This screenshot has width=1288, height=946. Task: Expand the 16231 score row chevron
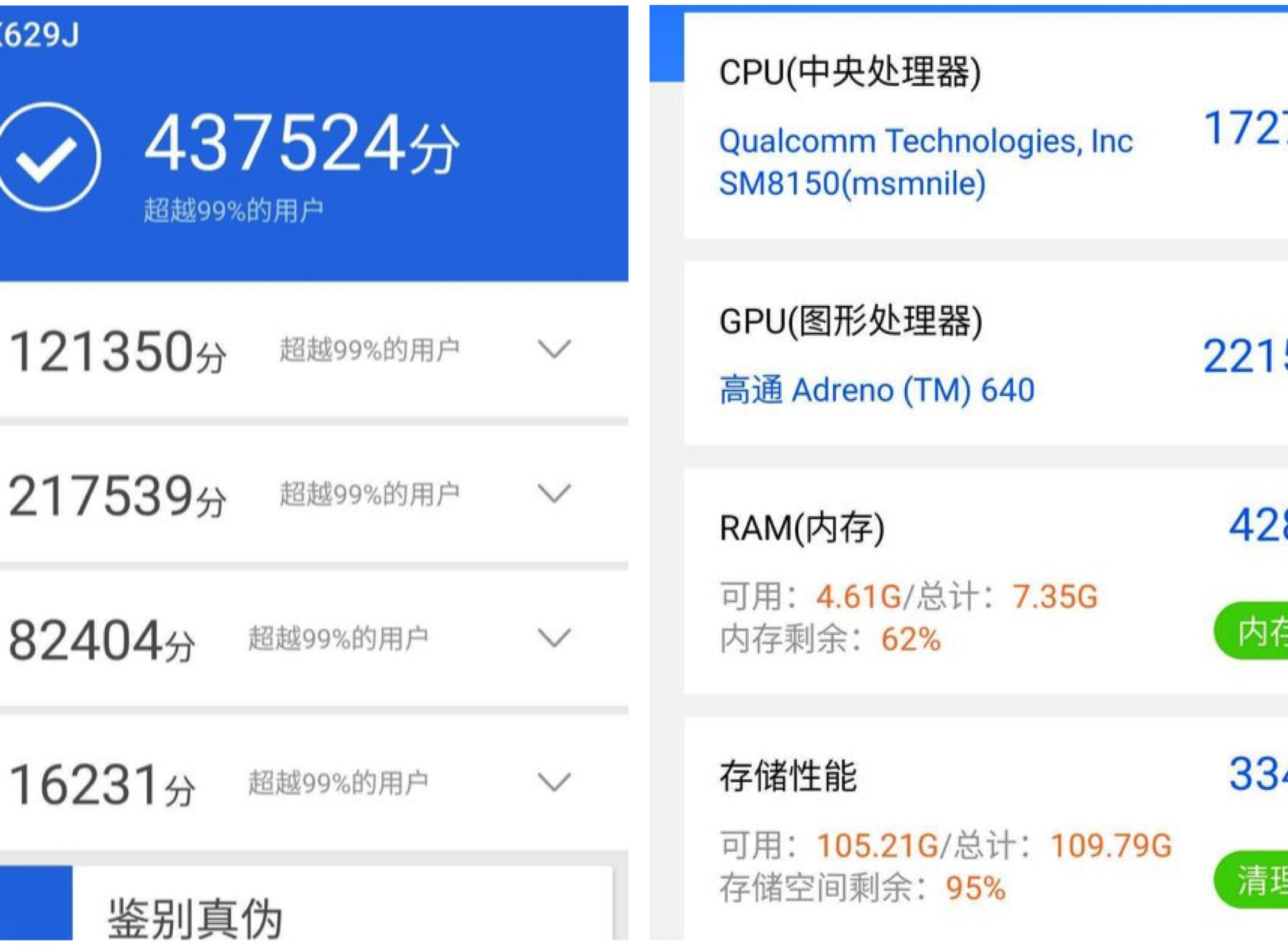click(553, 782)
